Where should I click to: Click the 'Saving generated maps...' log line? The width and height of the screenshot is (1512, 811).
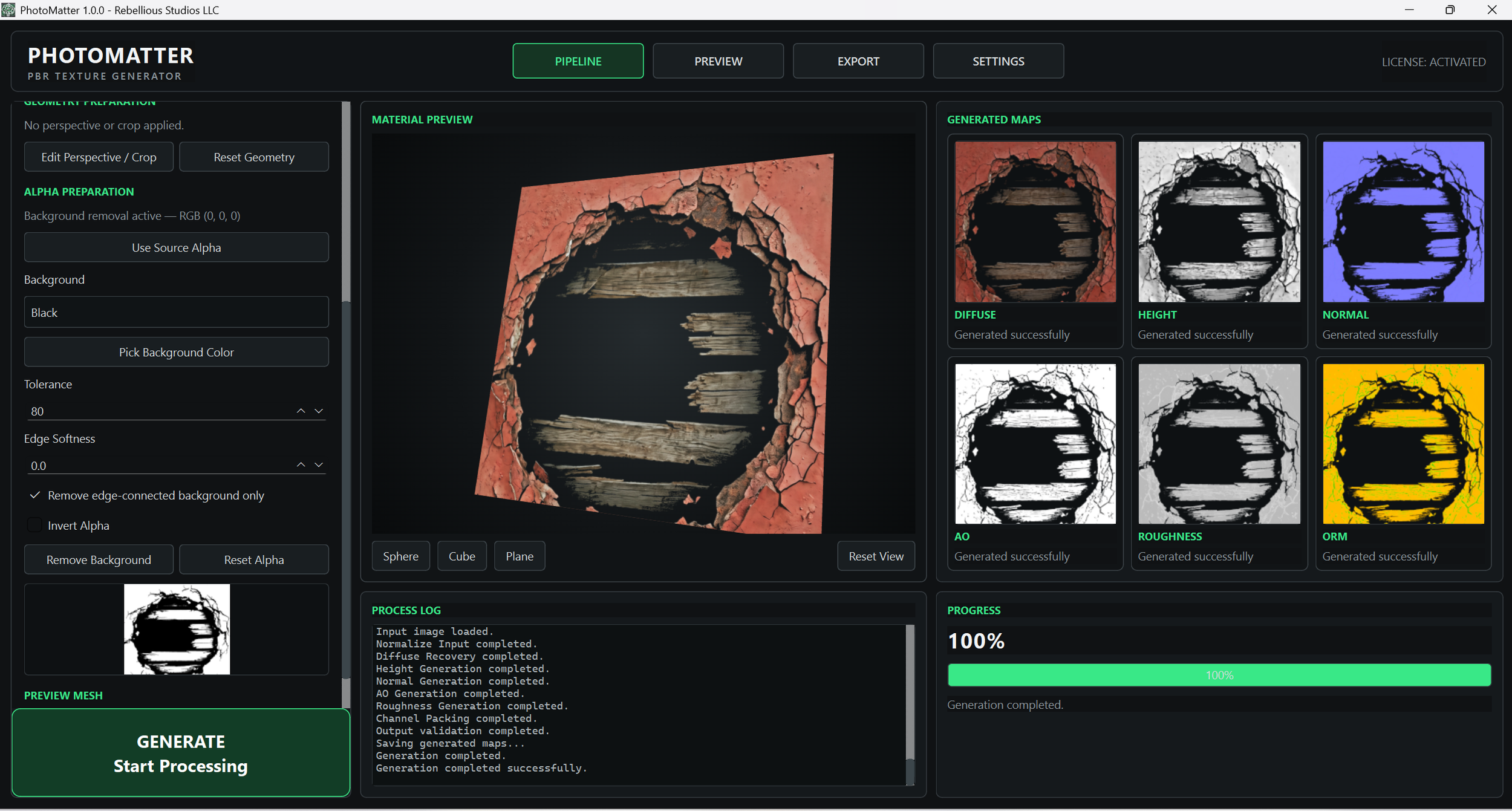(451, 743)
